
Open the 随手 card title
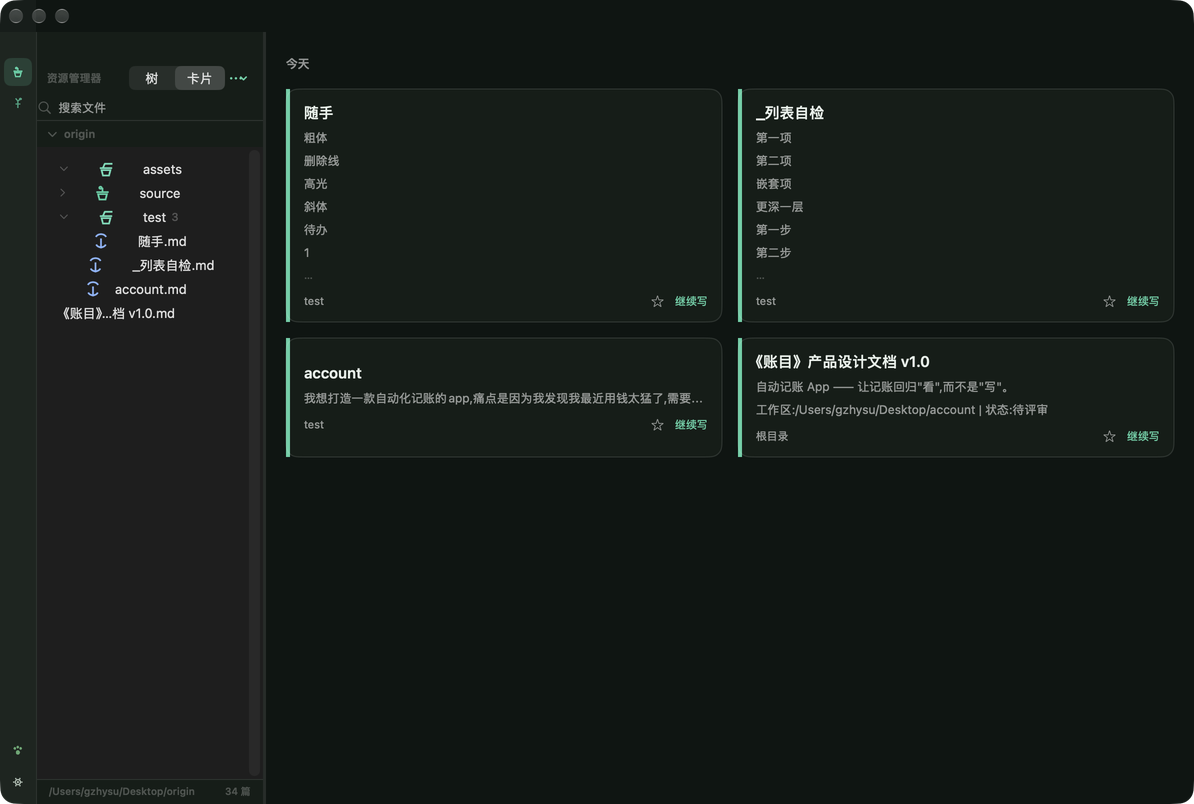(318, 113)
